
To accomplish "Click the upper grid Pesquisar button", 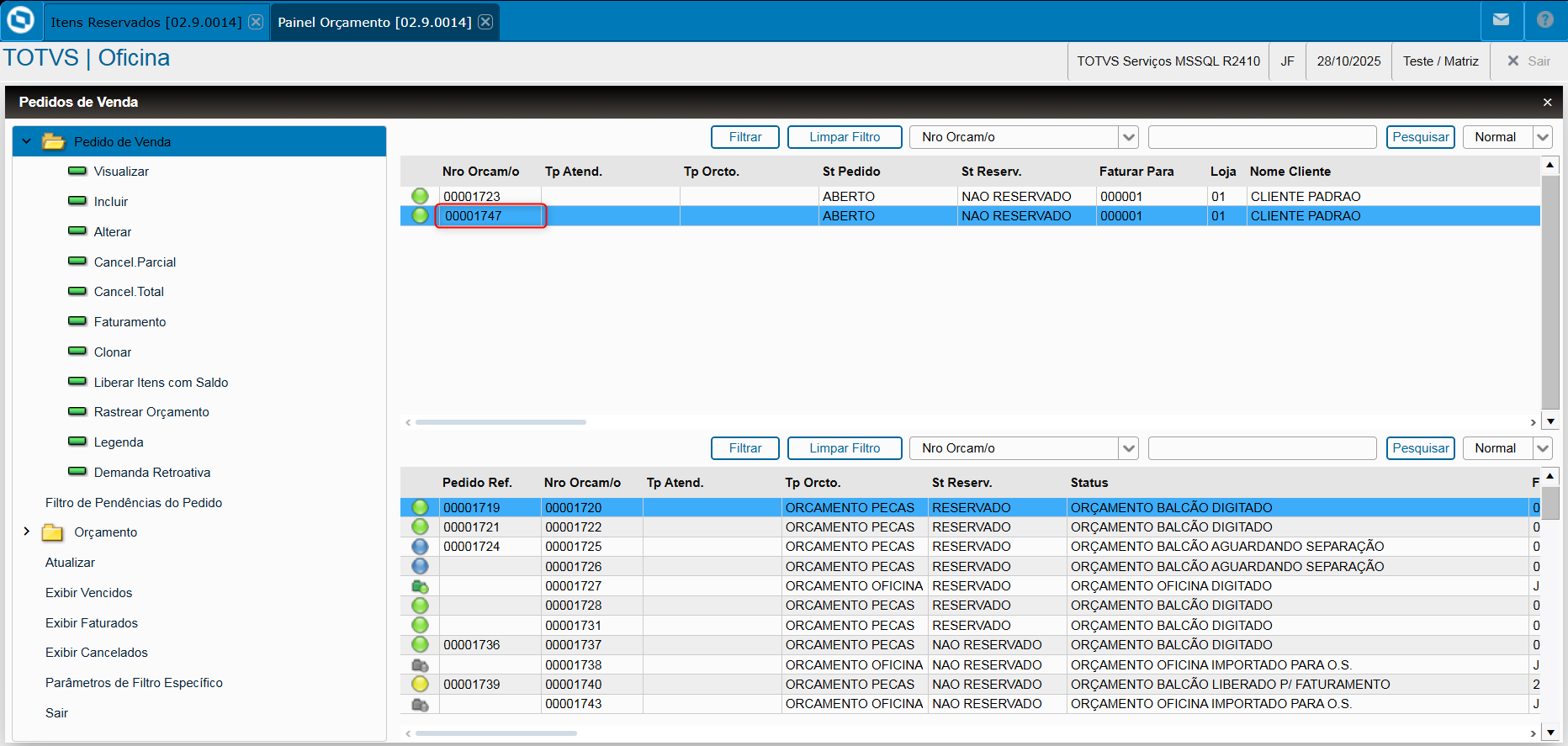I will [1421, 137].
